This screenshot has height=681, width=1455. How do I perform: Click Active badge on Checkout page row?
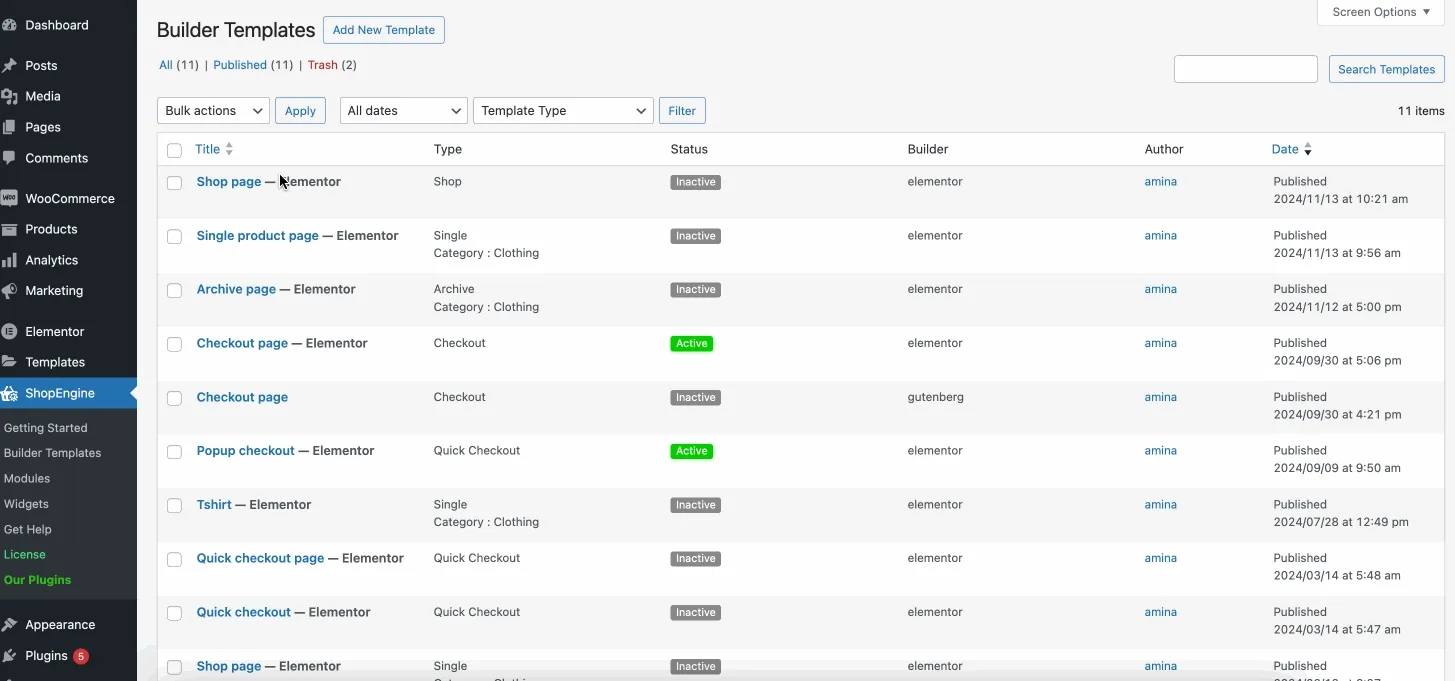pos(692,344)
